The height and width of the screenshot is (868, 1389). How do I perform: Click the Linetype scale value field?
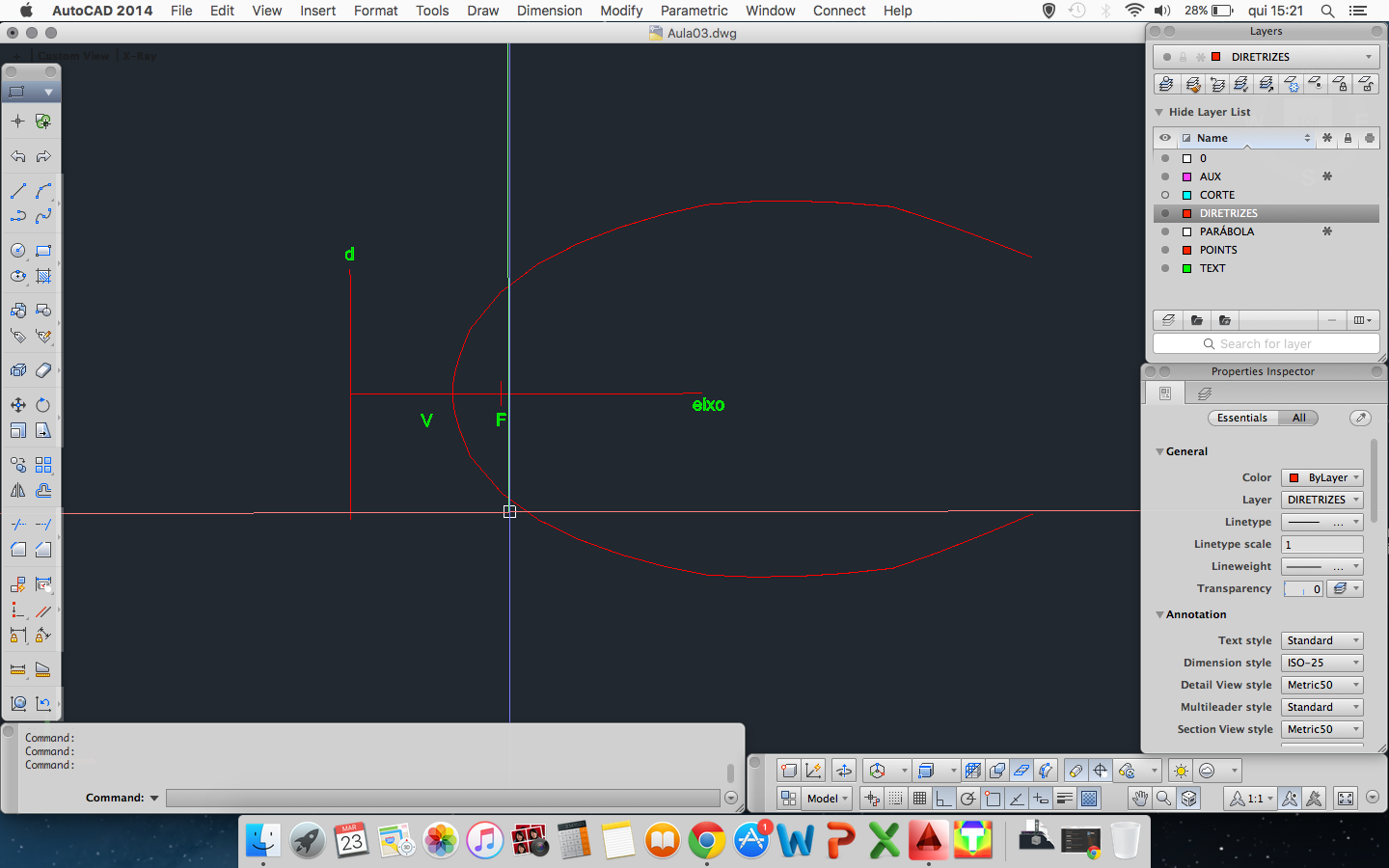click(x=1321, y=544)
